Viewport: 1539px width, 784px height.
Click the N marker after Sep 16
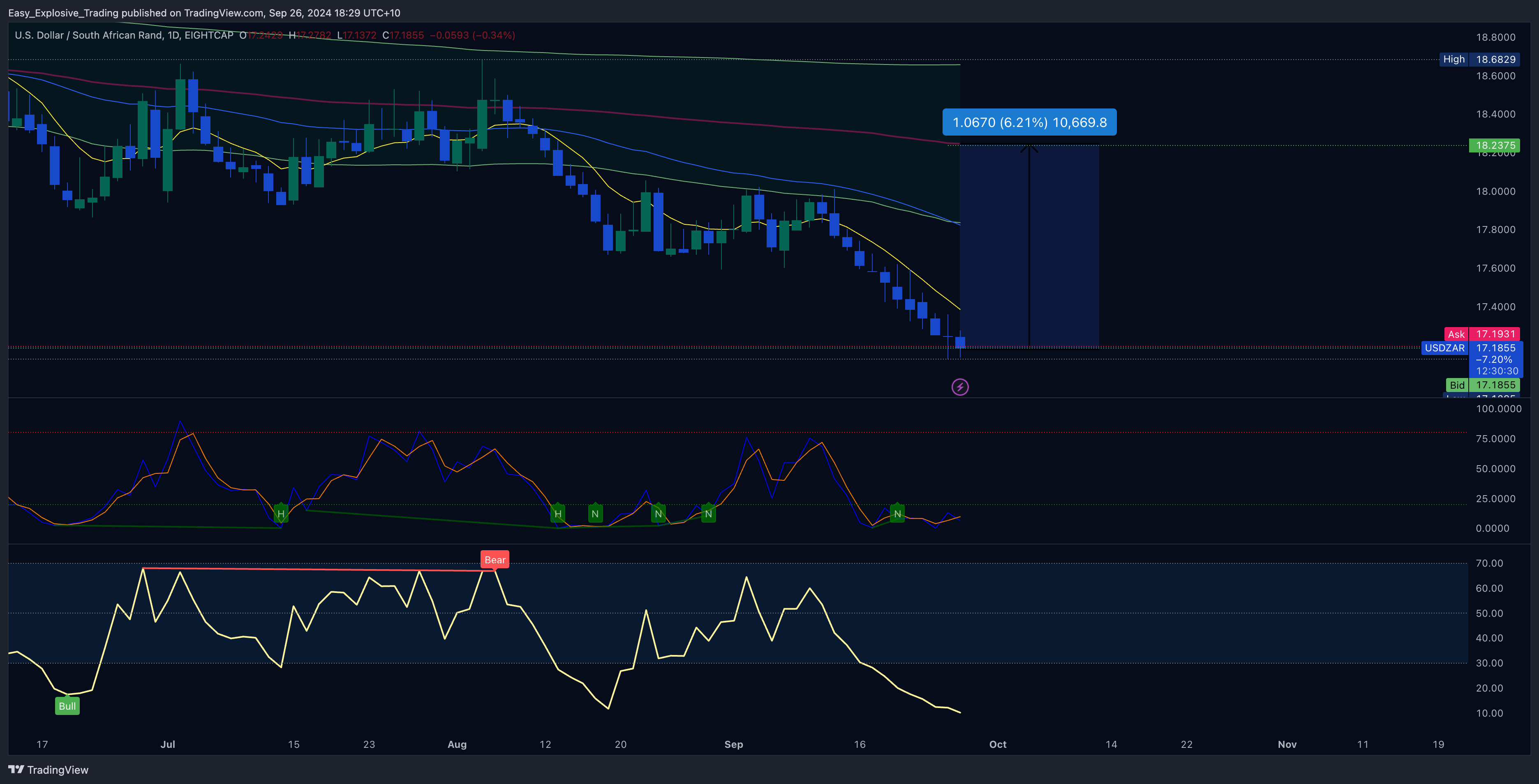(x=897, y=514)
